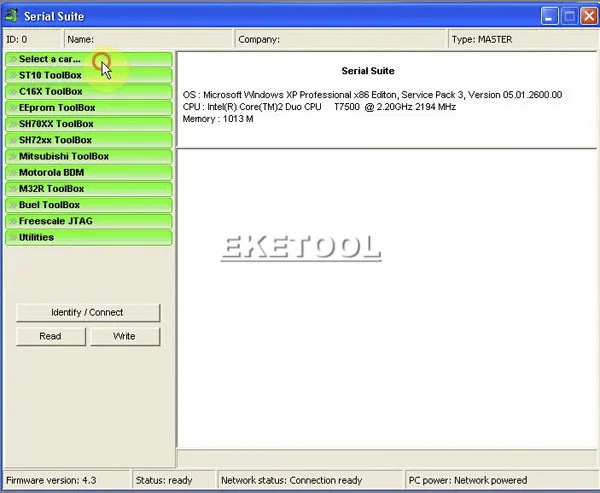600x493 pixels.
Task: Click the chevron icon beside ST10 ToolBox
Action: (13, 75)
